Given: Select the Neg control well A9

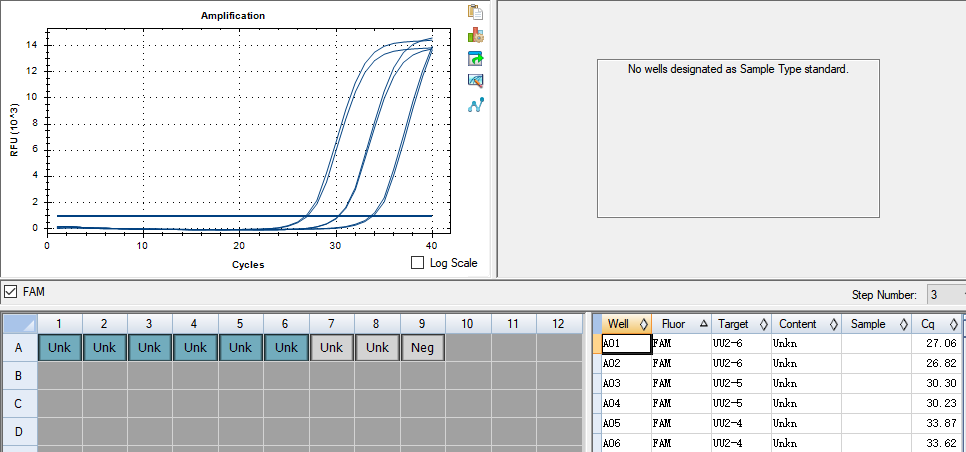Looking at the screenshot, I should (x=423, y=347).
